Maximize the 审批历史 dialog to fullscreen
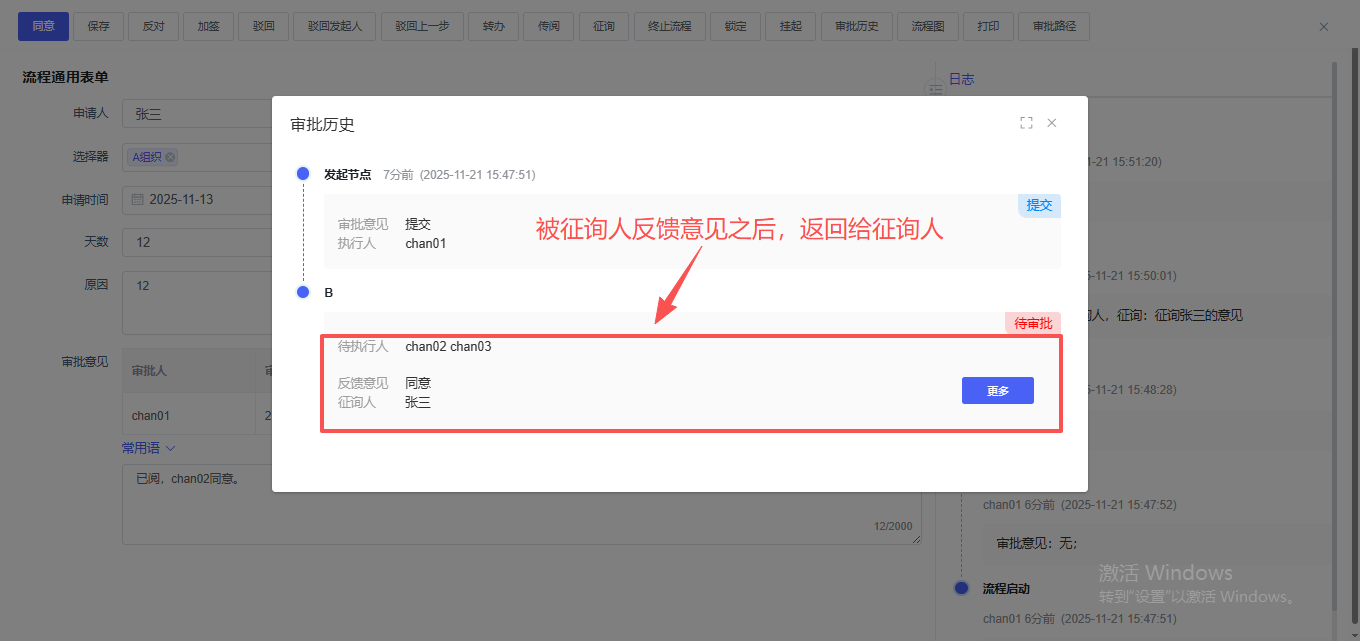The image size is (1360, 641). coord(1026,123)
